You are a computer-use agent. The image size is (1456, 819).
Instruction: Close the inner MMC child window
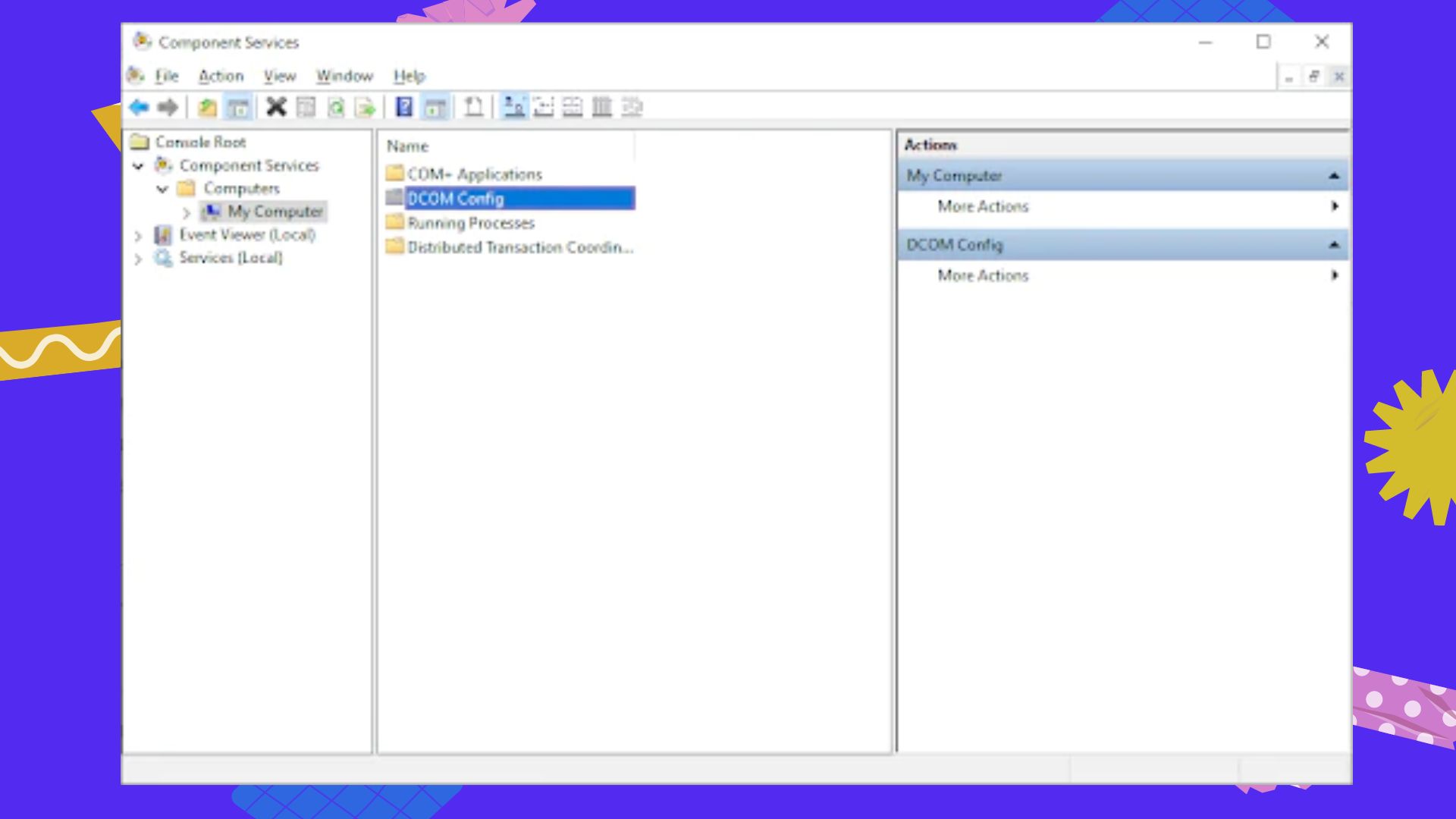[x=1339, y=77]
